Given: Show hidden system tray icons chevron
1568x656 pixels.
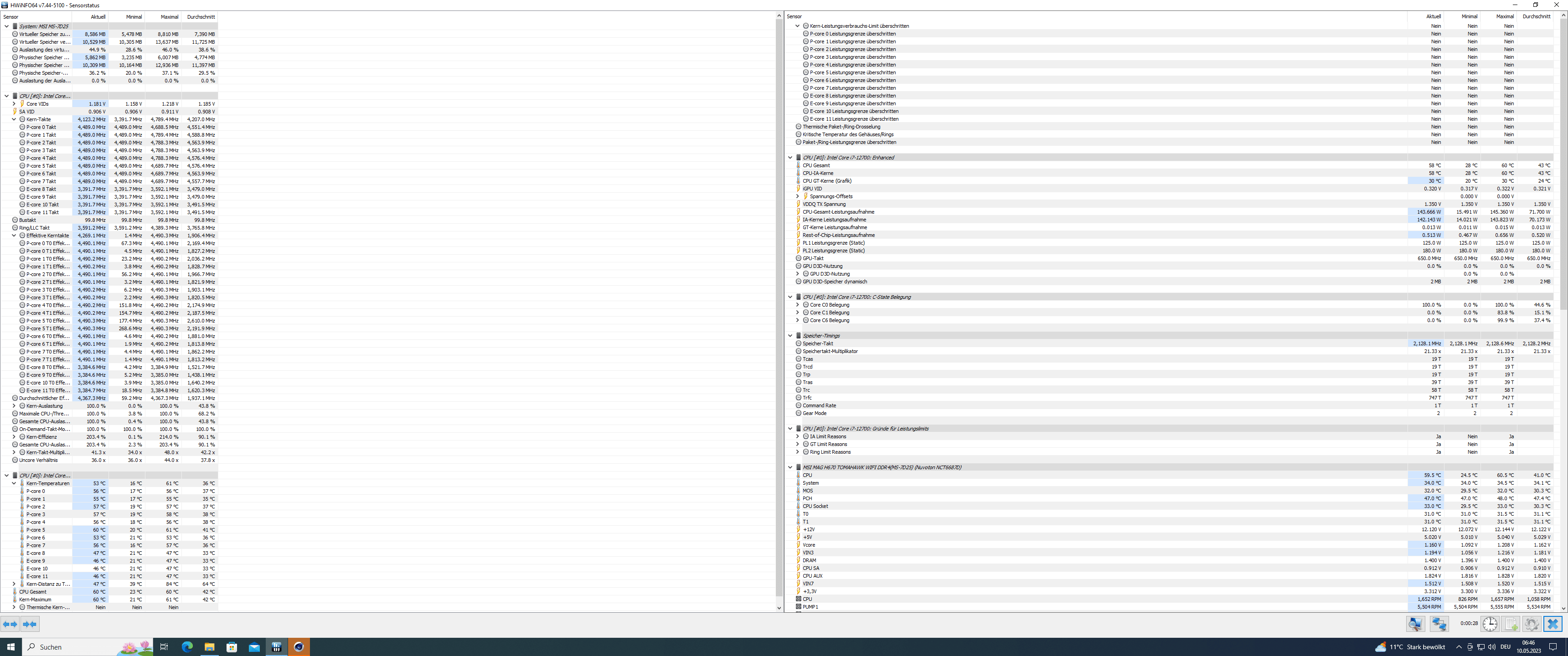Looking at the screenshot, I should tap(1459, 647).
